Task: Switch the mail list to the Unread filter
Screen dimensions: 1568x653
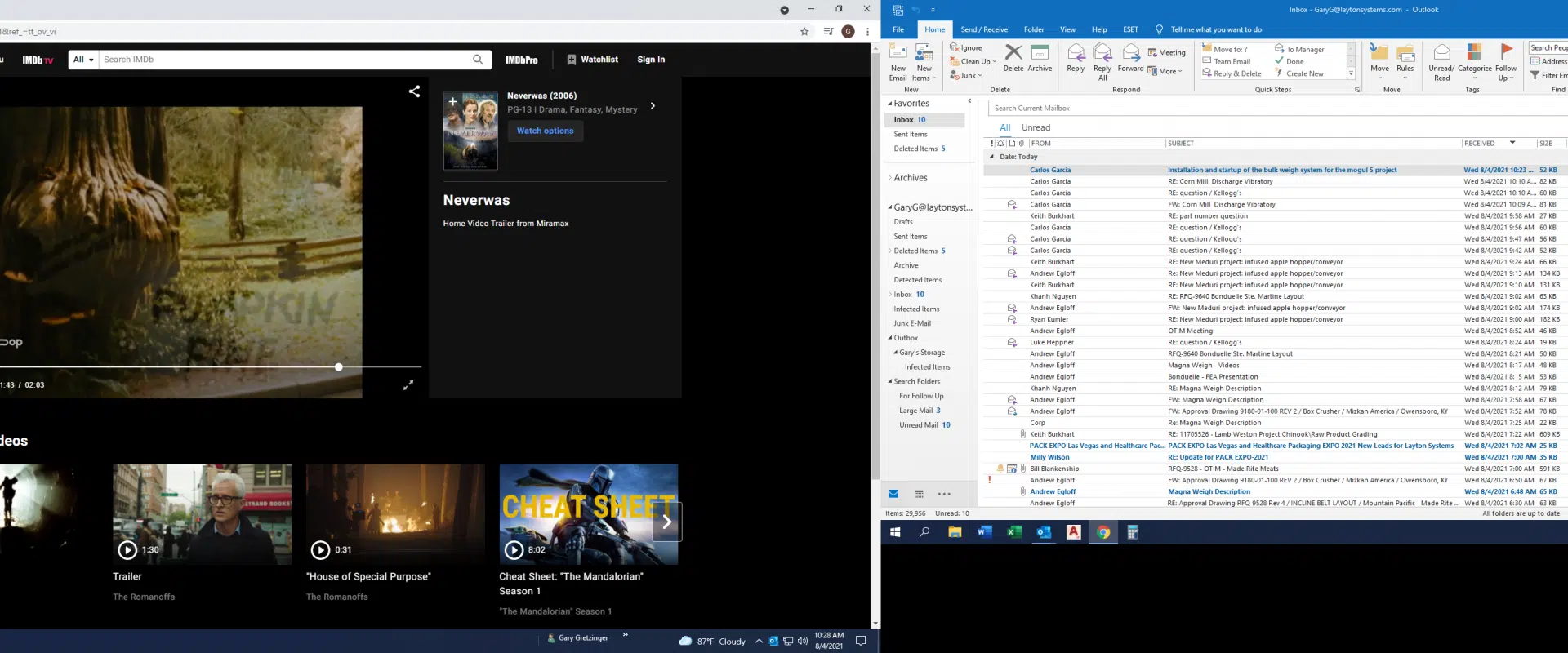Action: click(1036, 127)
